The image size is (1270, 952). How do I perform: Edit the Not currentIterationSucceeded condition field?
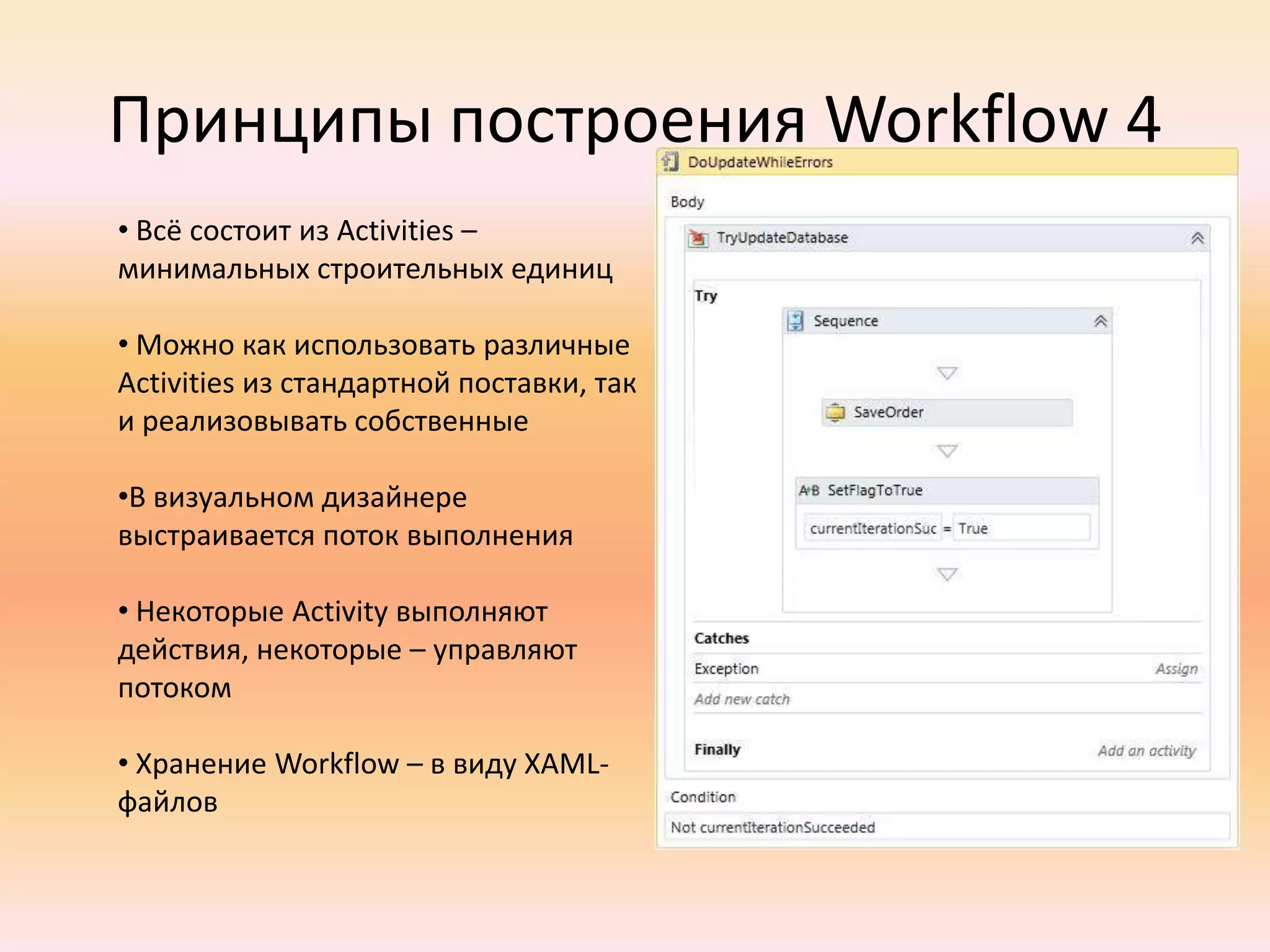click(x=946, y=827)
